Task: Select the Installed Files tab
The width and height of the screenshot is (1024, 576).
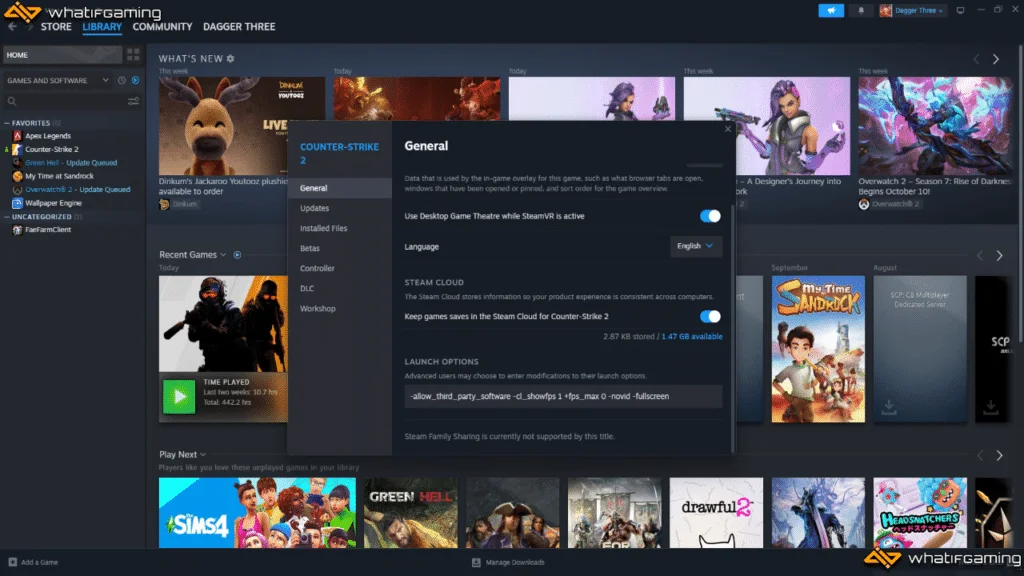Action: (324, 228)
